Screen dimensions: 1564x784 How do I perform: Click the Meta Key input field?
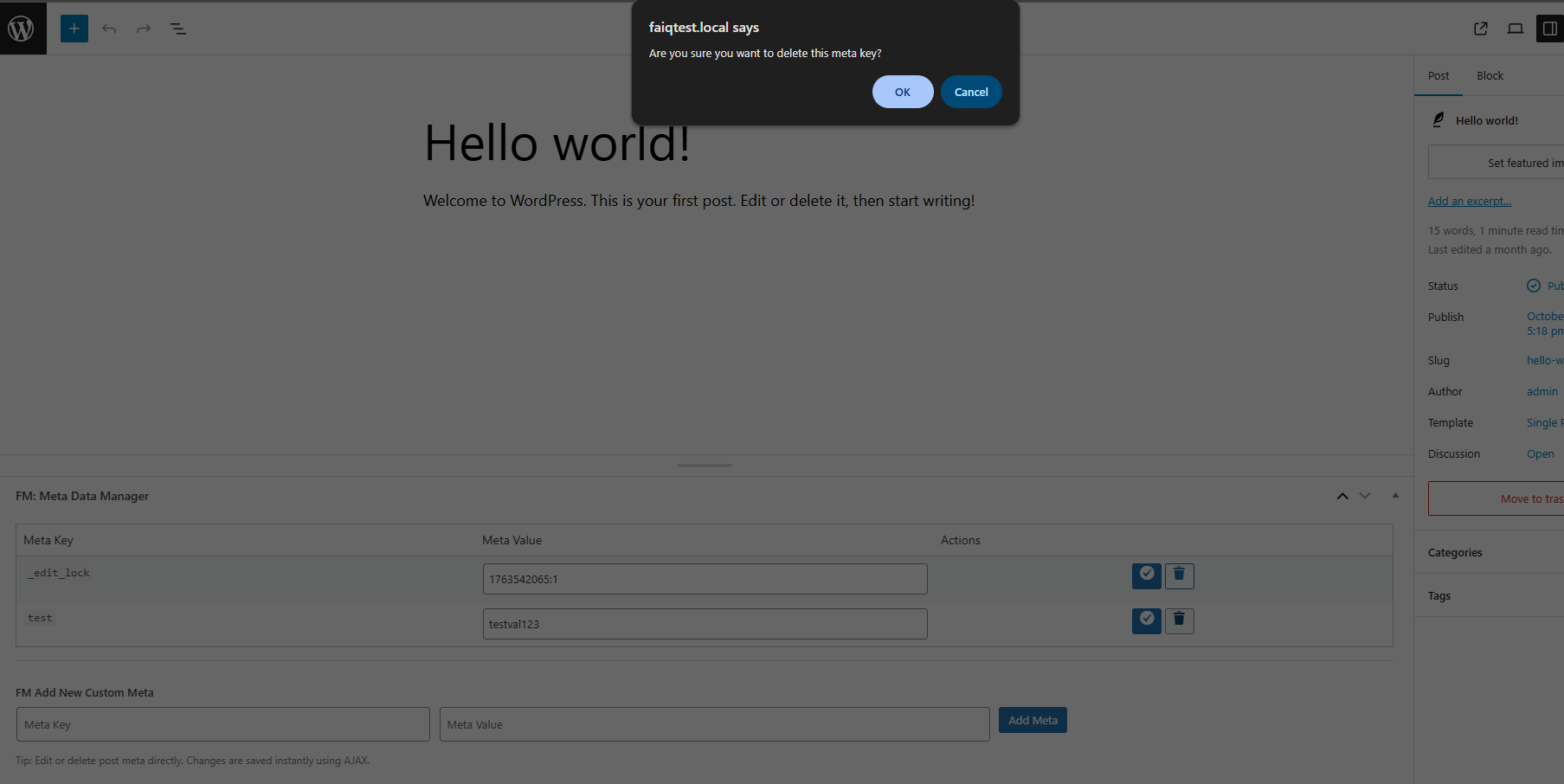222,723
